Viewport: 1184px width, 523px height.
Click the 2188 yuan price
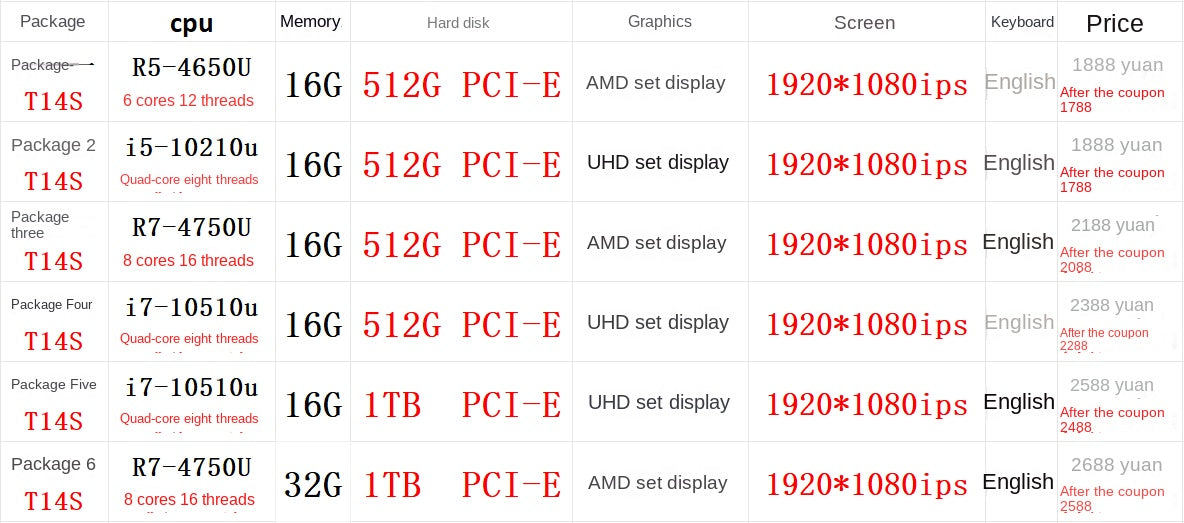pyautogui.click(x=1111, y=225)
